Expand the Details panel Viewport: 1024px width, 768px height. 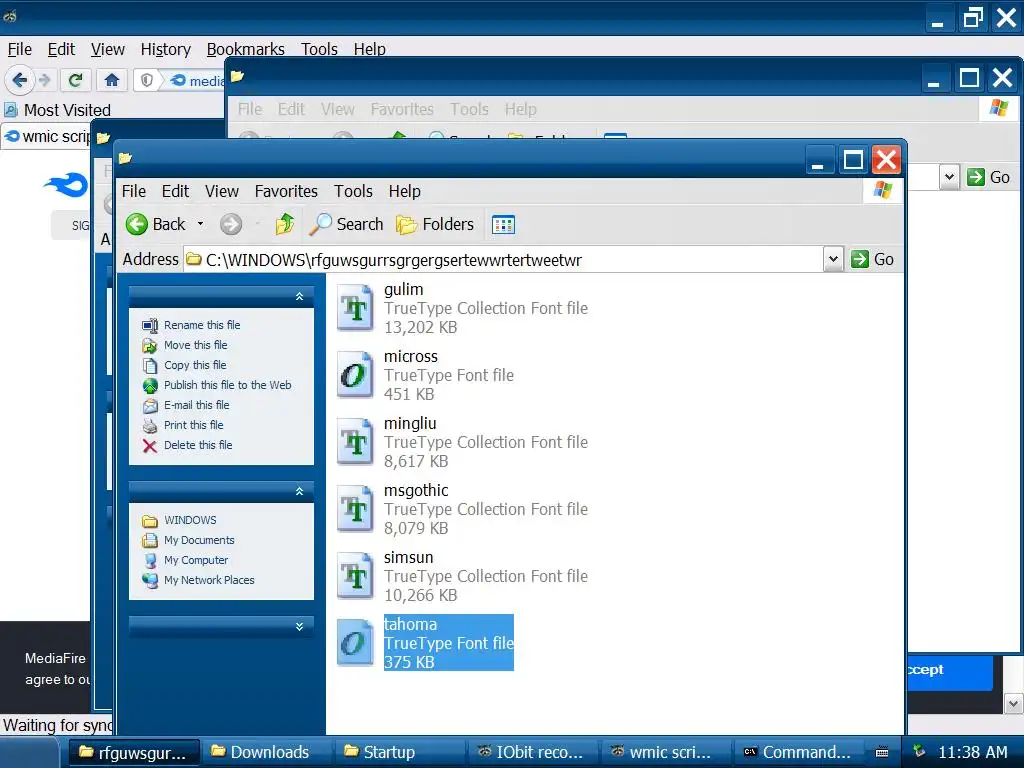click(299, 626)
